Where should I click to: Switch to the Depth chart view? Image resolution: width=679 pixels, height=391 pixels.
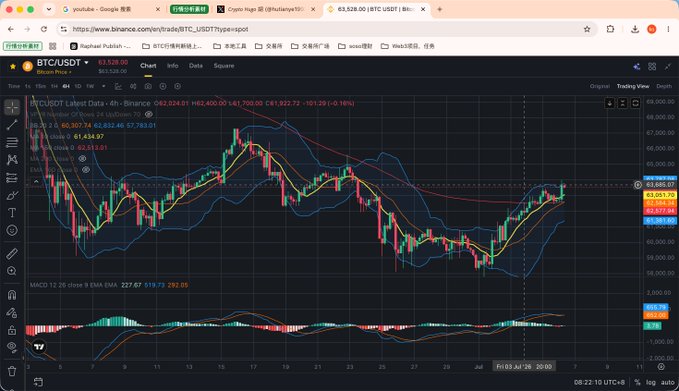[664, 86]
